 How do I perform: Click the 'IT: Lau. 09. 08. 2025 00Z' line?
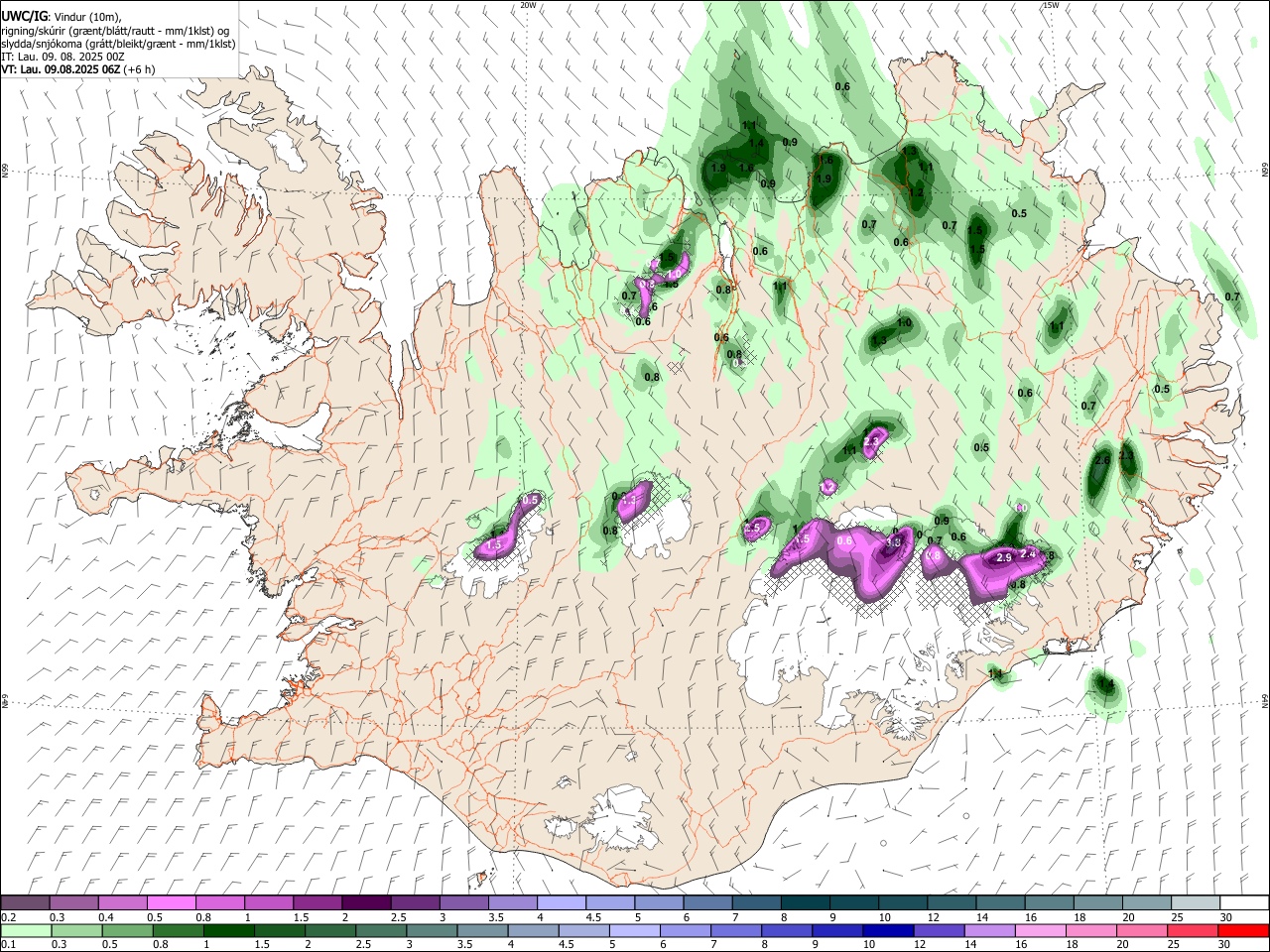point(63,57)
